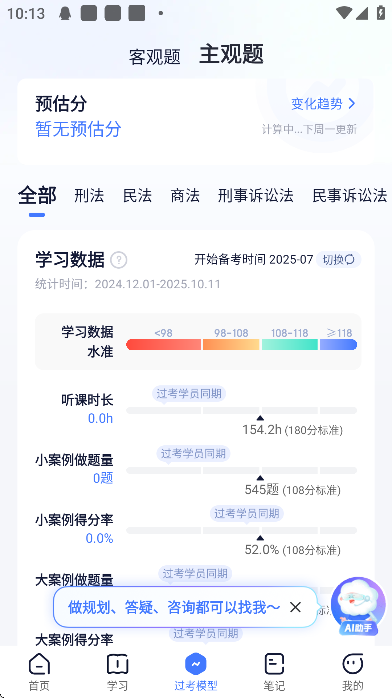Image resolution: width=392 pixels, height=698 pixels.
Task: Select the 民法 subject tab
Action: [x=137, y=195]
